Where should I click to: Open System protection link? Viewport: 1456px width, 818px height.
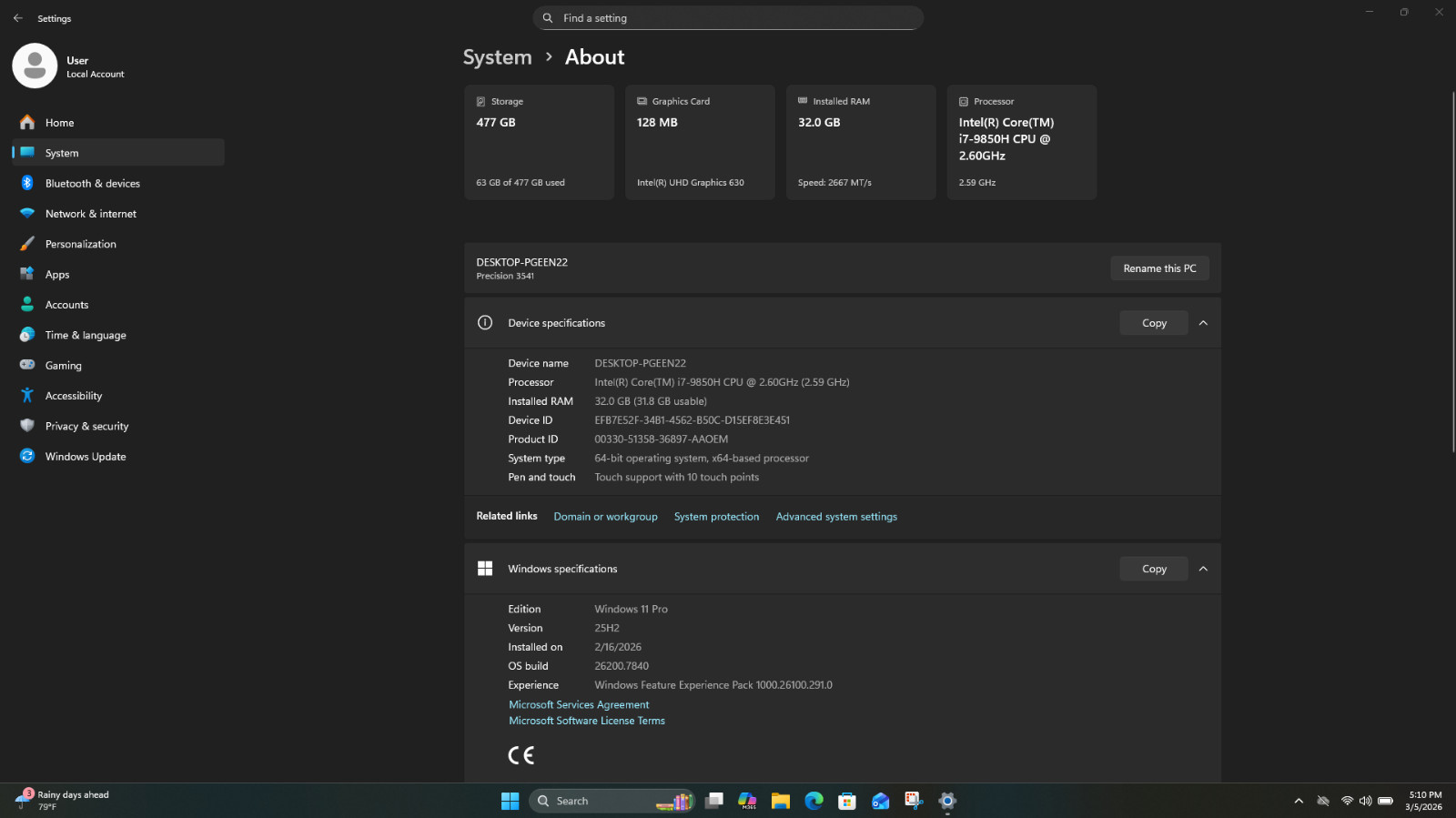click(x=716, y=517)
